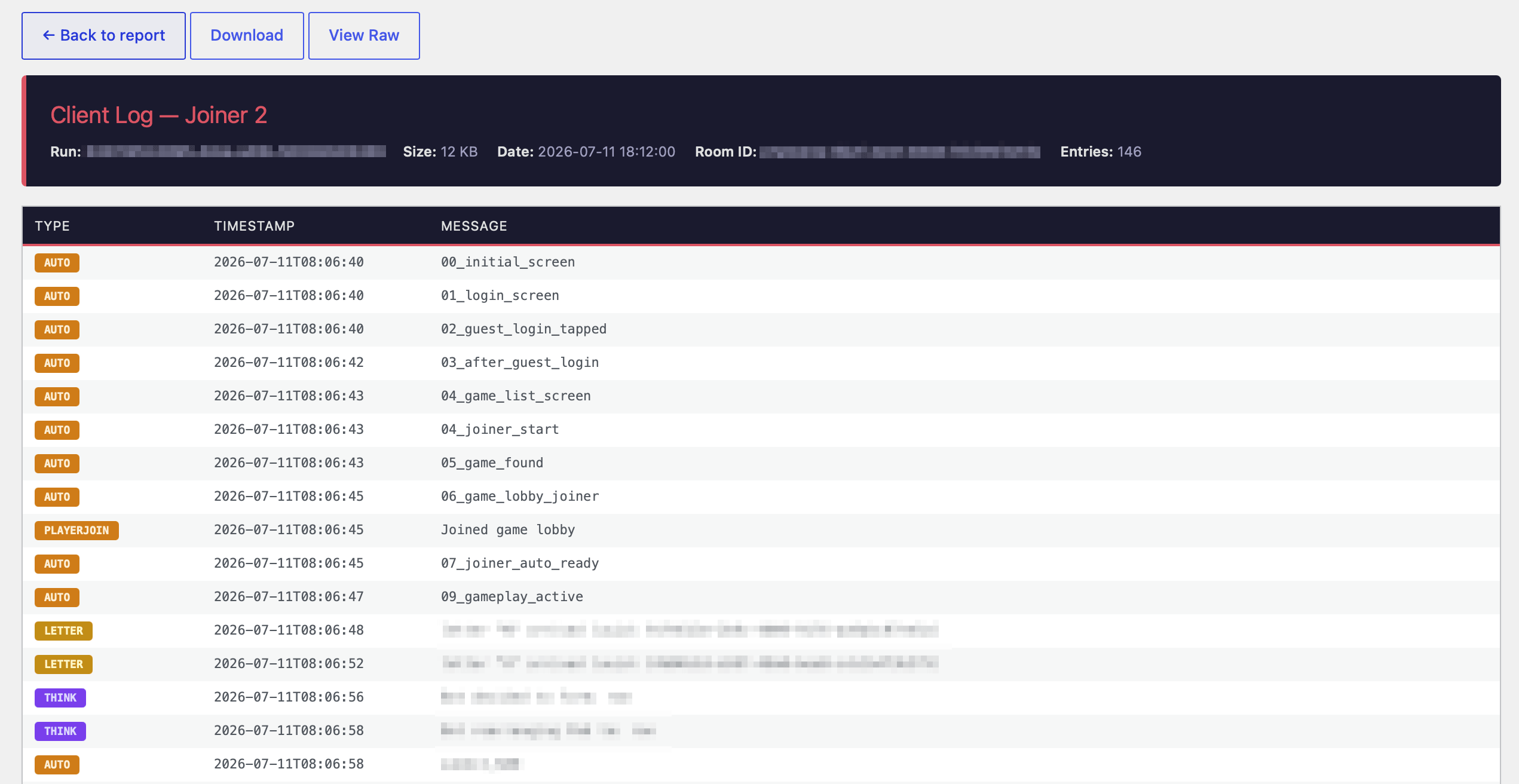1519x784 pixels.
Task: Click the TYPE column header
Action: coord(52,226)
